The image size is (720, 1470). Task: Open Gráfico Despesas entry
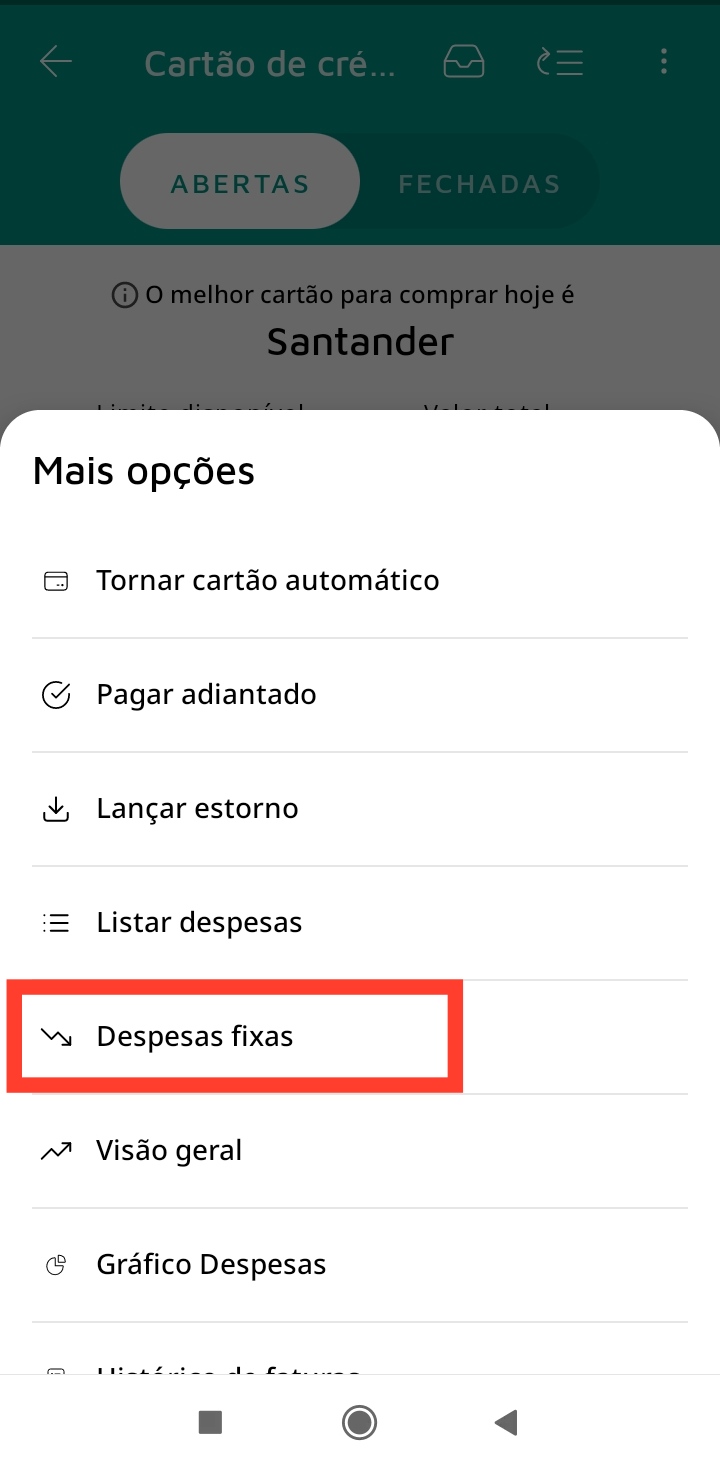211,1265
